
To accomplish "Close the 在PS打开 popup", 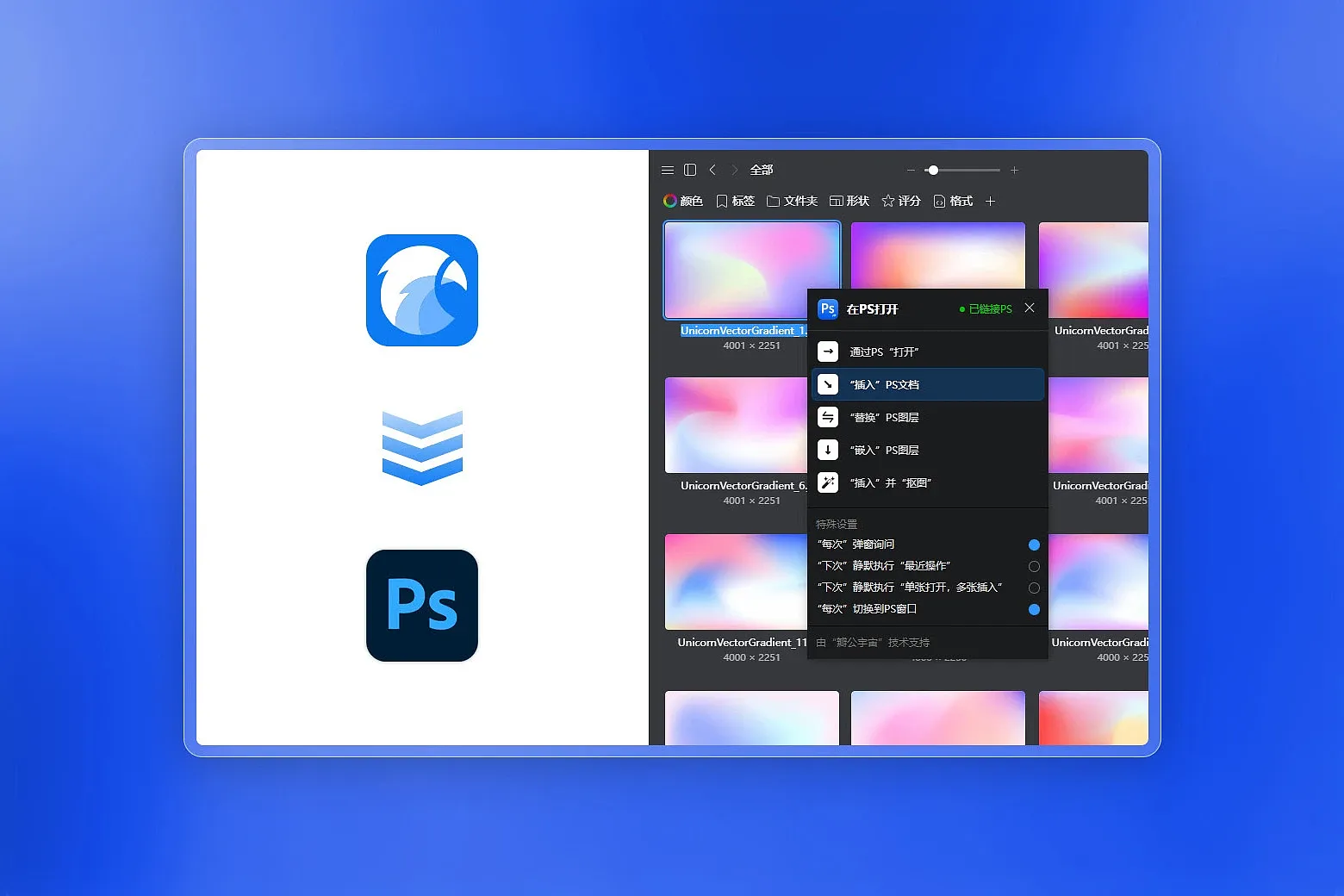I will pyautogui.click(x=1030, y=308).
